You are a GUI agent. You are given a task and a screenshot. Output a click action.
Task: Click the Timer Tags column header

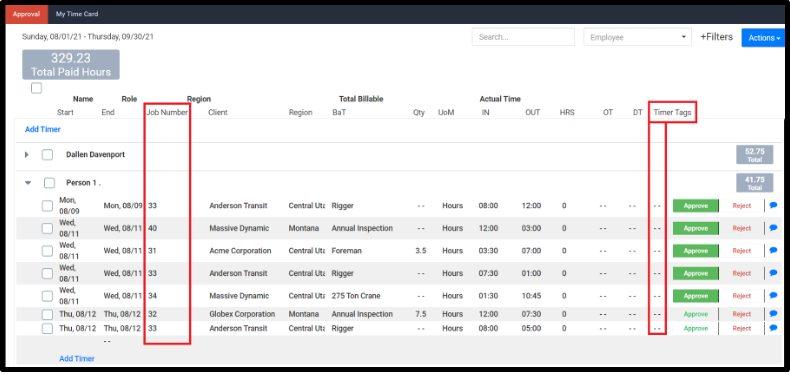click(672, 112)
